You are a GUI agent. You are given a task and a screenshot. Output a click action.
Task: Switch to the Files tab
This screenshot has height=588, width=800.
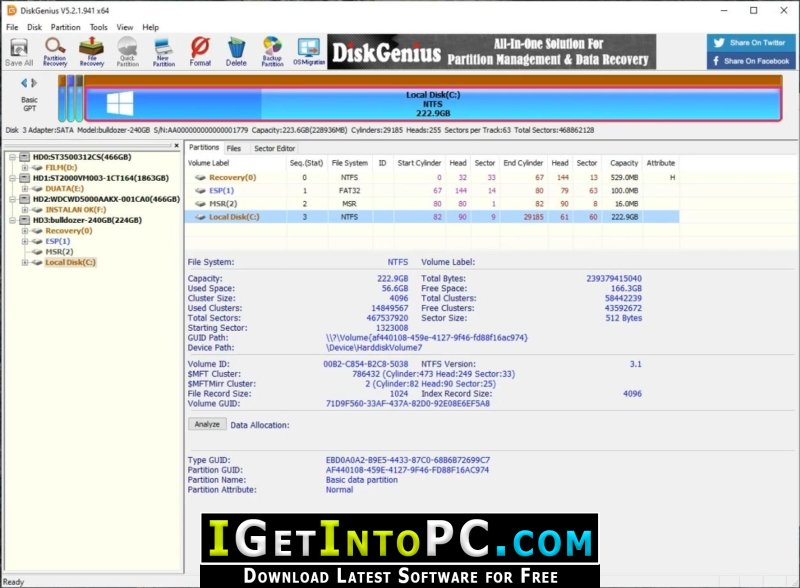(x=234, y=149)
